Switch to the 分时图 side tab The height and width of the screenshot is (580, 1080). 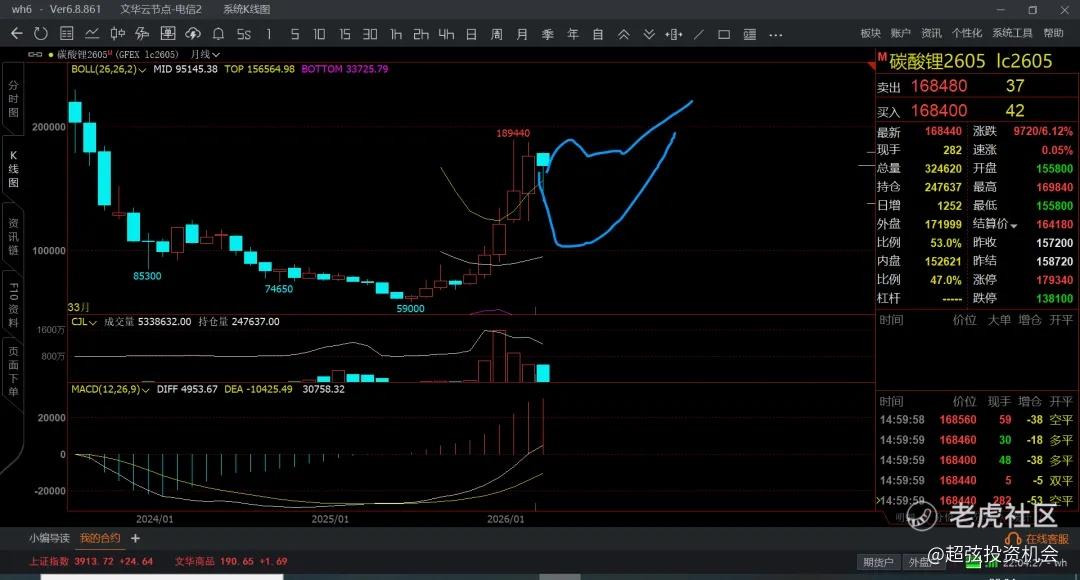[13, 99]
